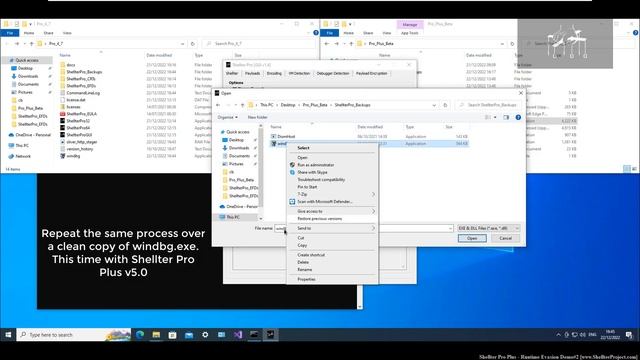The height and width of the screenshot is (360, 640).
Task: Select ShellterPro_EULA file in Pro_4_7 list
Action: (x=82, y=114)
